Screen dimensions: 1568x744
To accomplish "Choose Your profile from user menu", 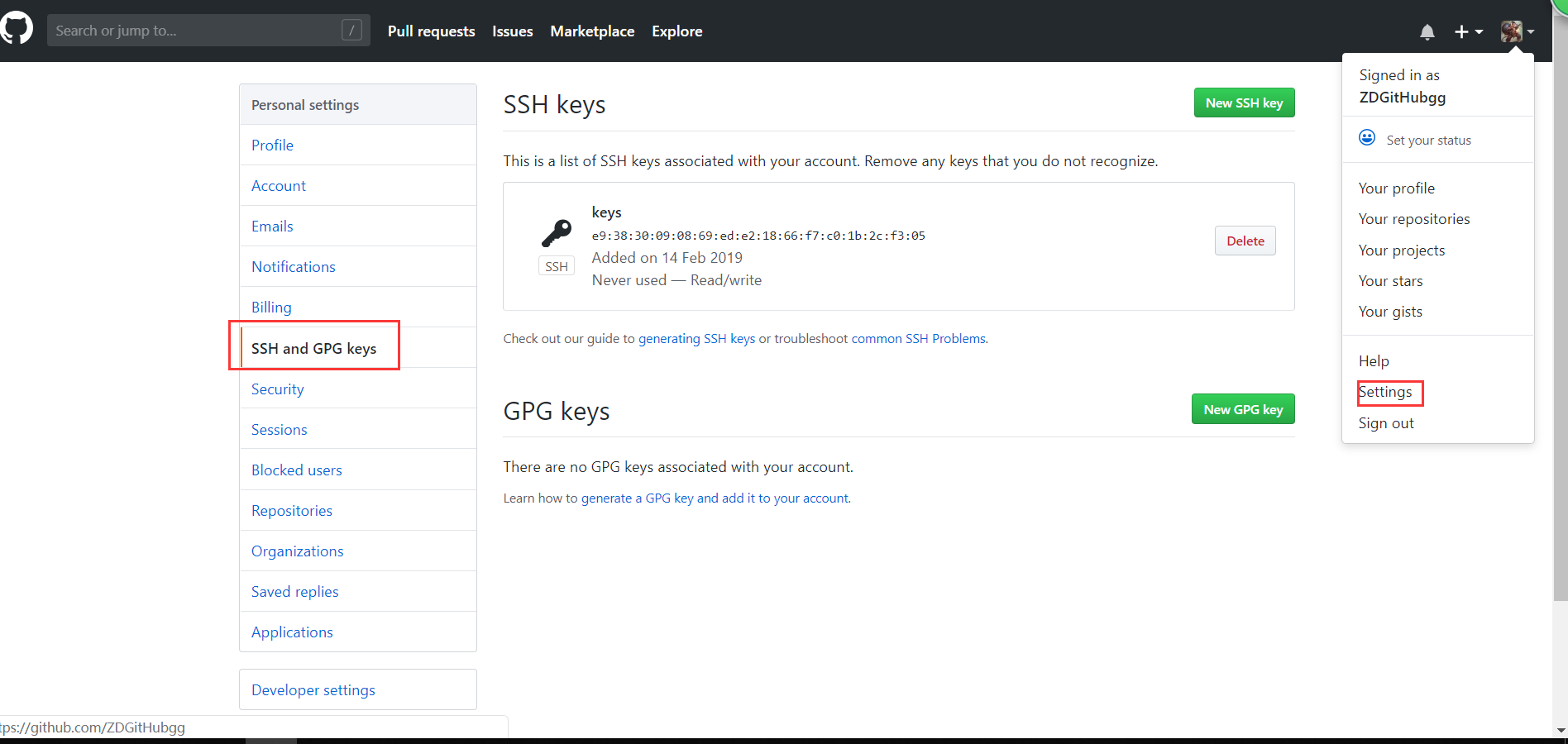I will coord(1397,188).
